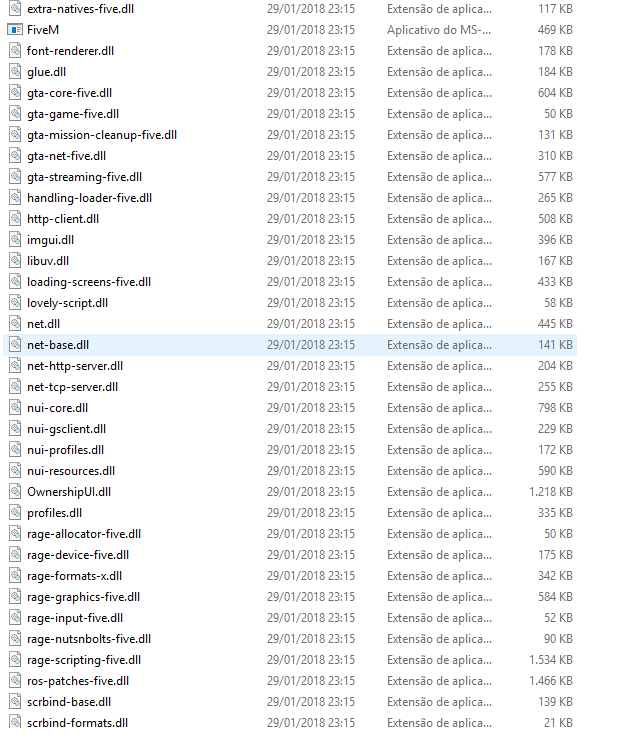Click the file icon next to nui-gsclient.dll
The width and height of the screenshot is (629, 743).
pos(15,429)
